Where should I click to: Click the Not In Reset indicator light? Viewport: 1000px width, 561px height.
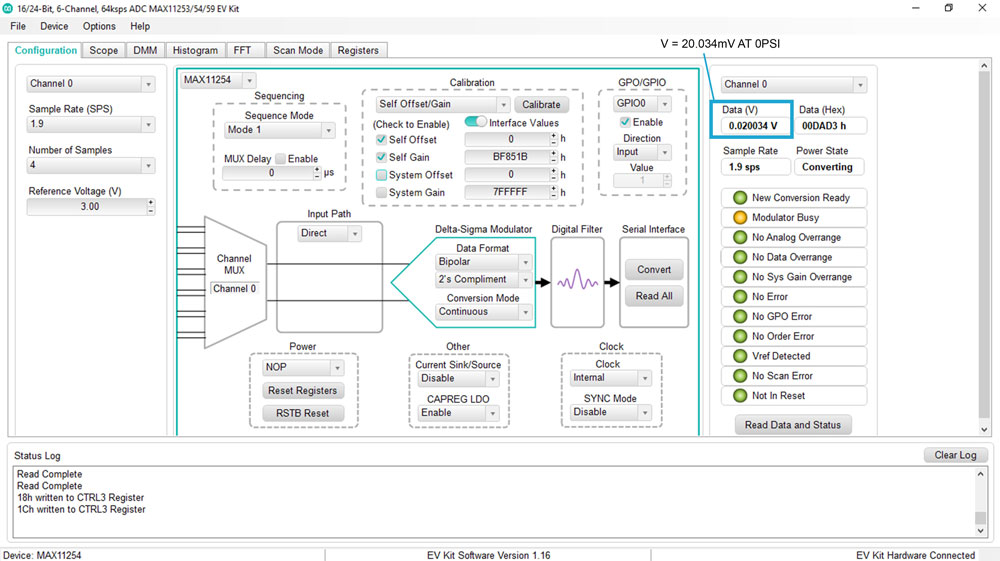click(x=741, y=396)
